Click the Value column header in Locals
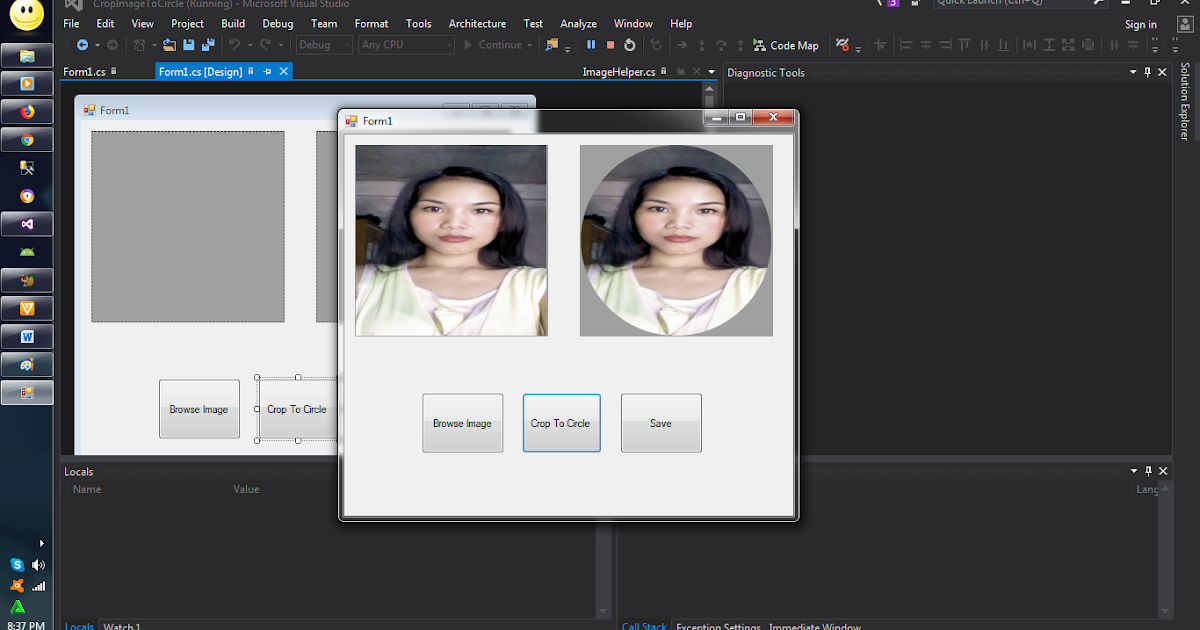Image resolution: width=1200 pixels, height=630 pixels. [247, 489]
